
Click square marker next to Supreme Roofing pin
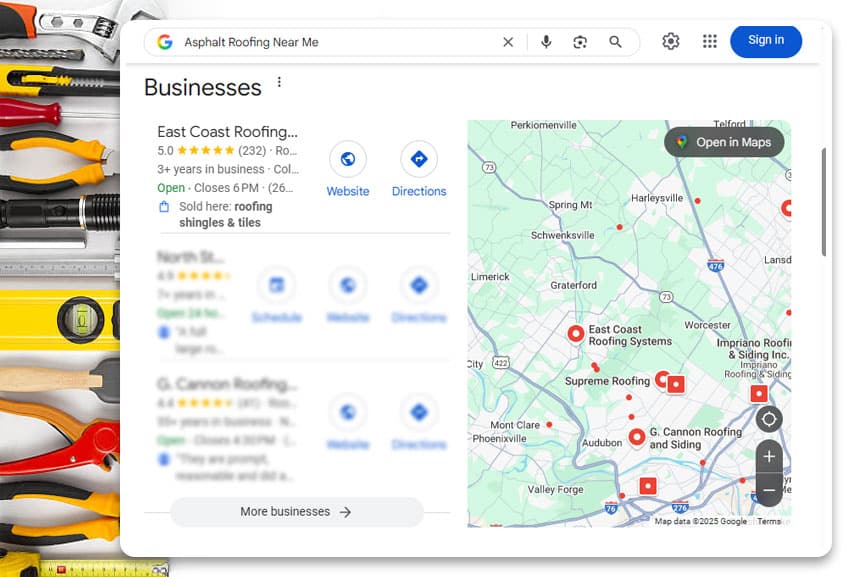click(676, 384)
